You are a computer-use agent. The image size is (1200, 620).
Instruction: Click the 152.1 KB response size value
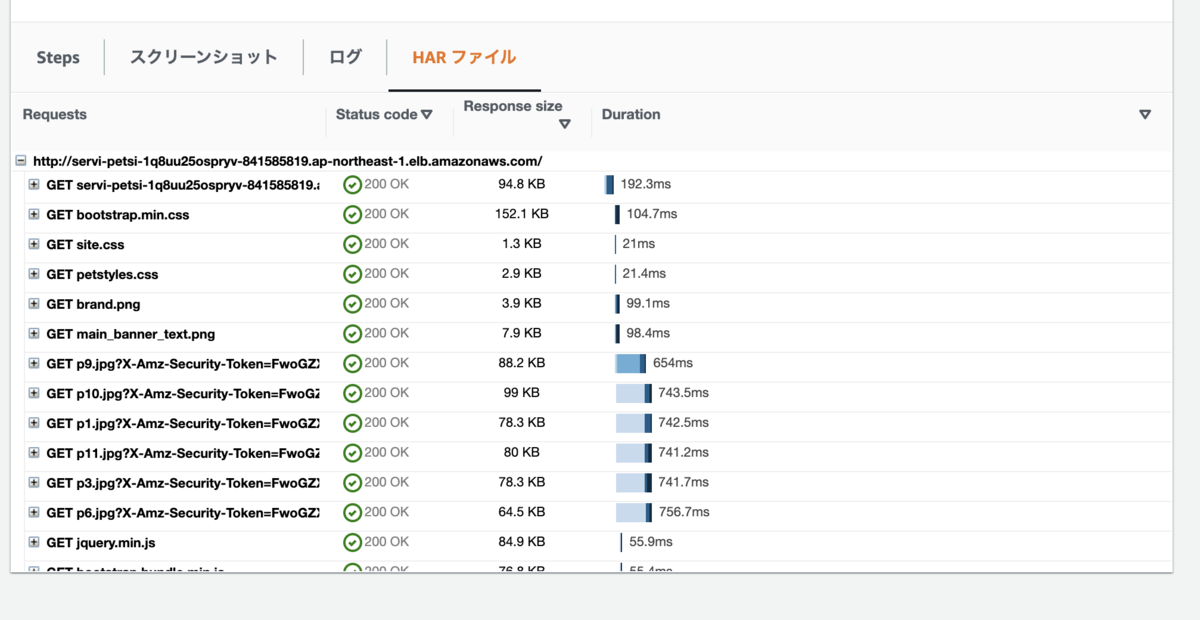point(522,214)
